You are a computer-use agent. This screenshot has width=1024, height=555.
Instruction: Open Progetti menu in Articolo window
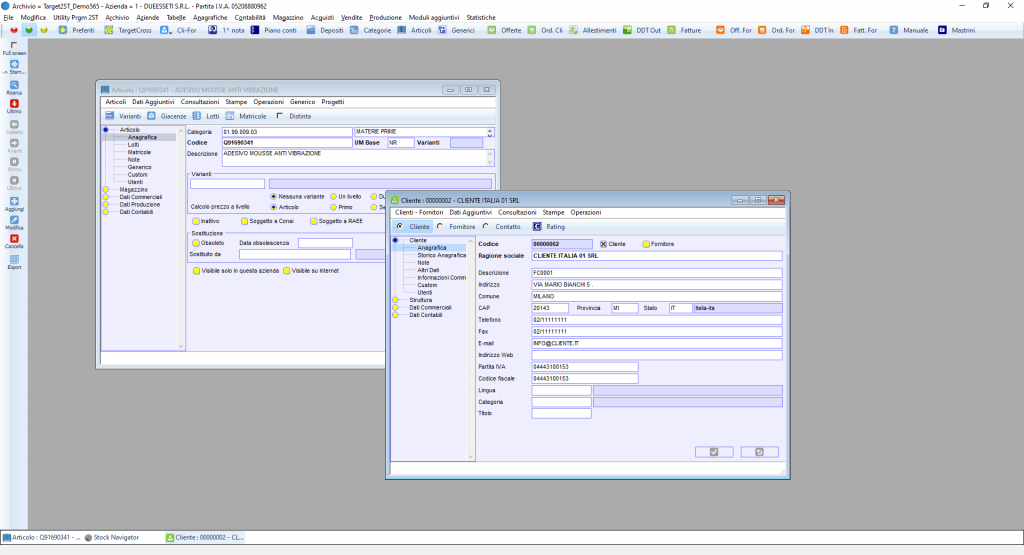coord(332,102)
